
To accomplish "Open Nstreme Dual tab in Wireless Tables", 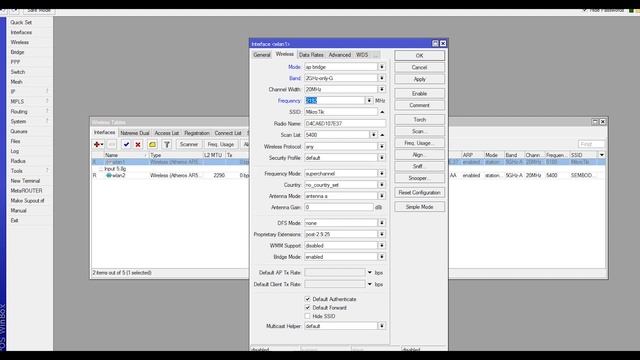I will (135, 133).
